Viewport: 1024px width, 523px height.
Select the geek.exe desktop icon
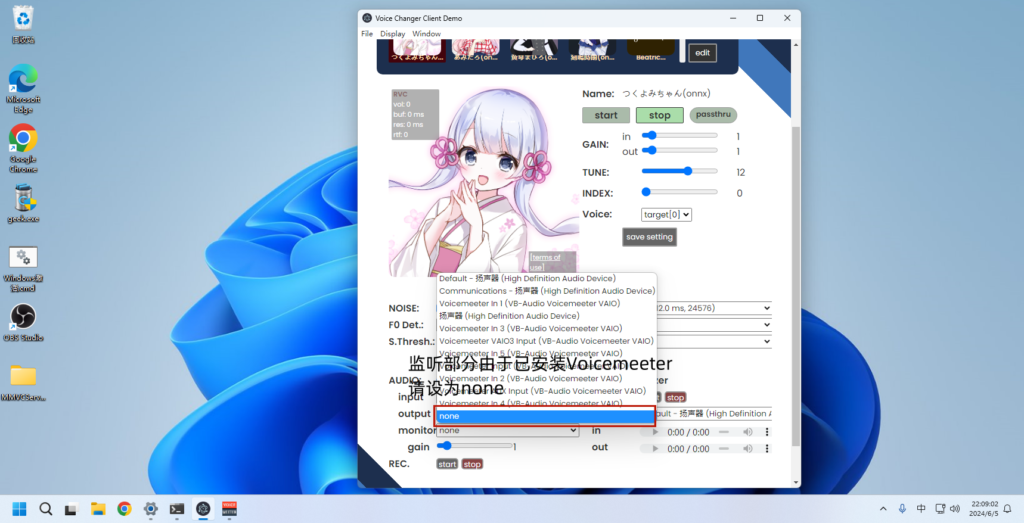tap(23, 203)
